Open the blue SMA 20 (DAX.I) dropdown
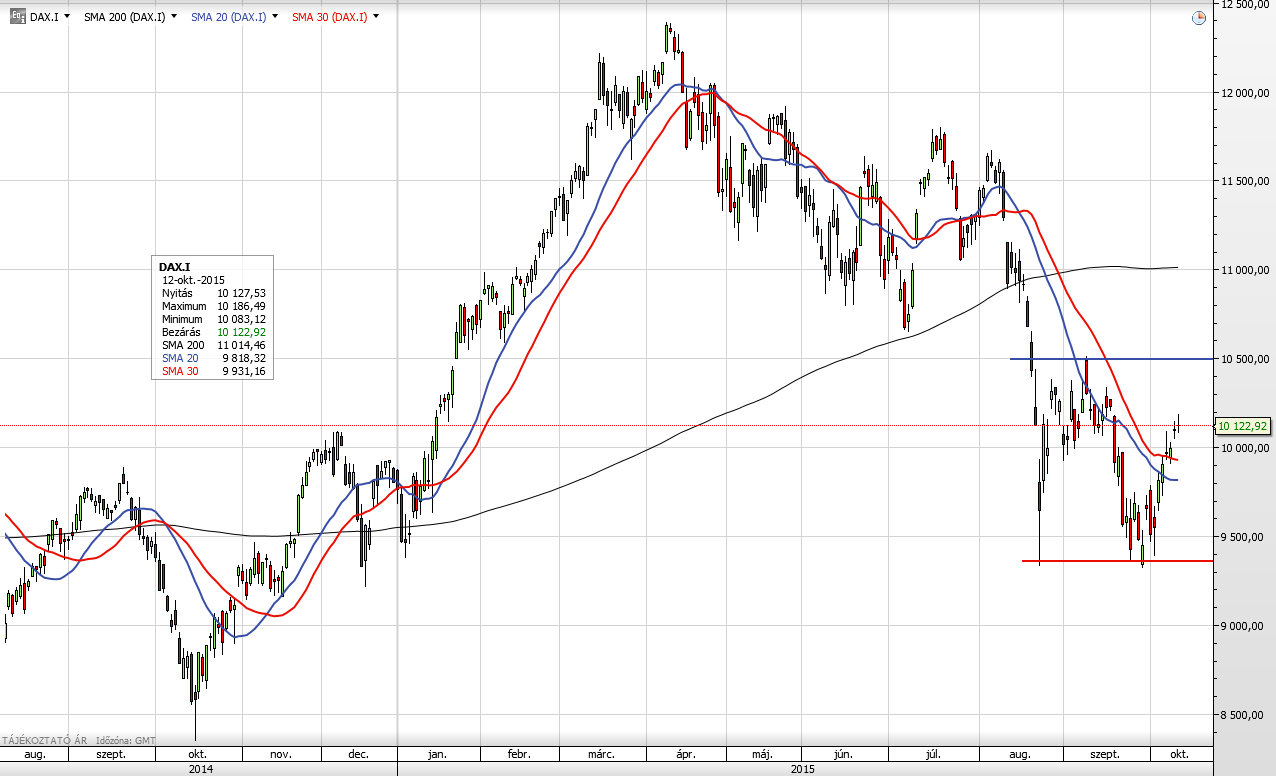The image size is (1276, 776). point(276,17)
